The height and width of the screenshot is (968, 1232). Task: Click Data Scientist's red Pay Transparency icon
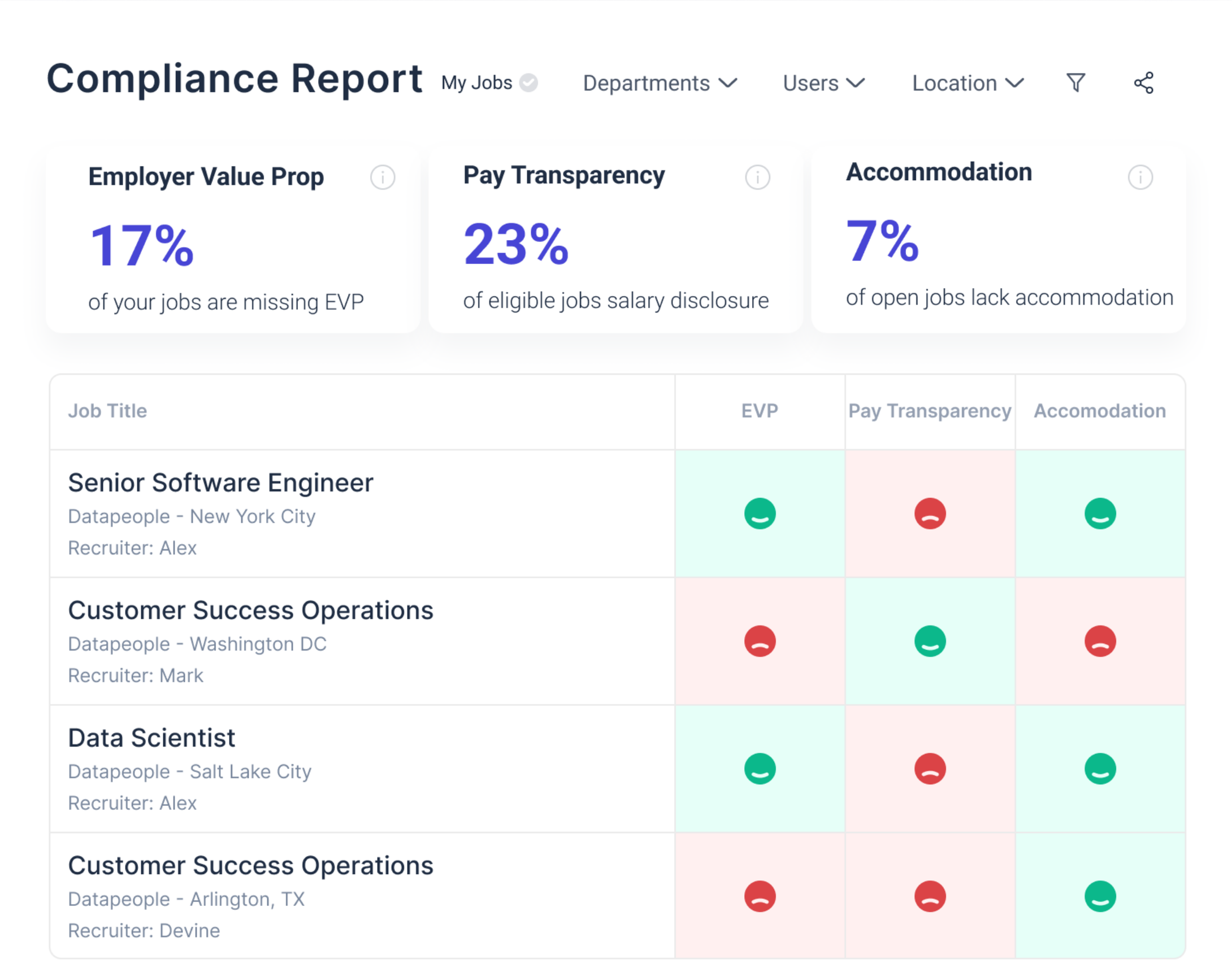click(930, 769)
